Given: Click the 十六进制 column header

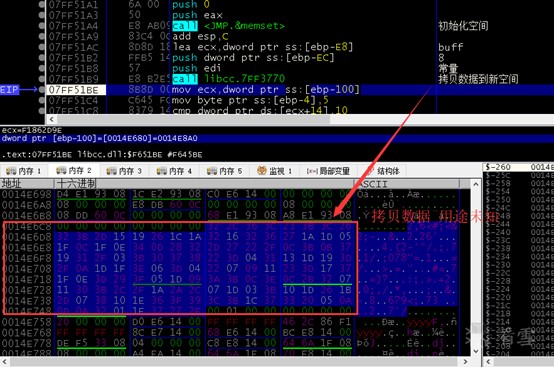Looking at the screenshot, I should (203, 184).
